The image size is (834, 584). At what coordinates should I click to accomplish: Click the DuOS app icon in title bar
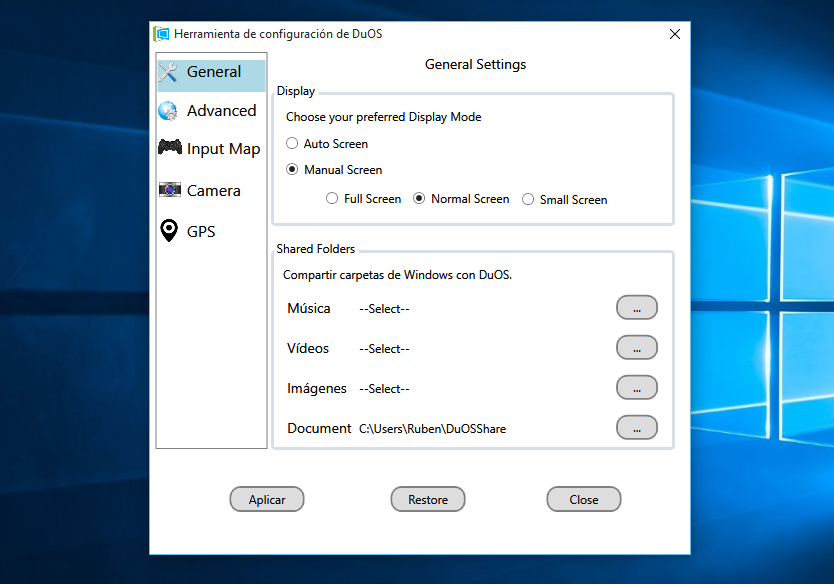click(161, 34)
